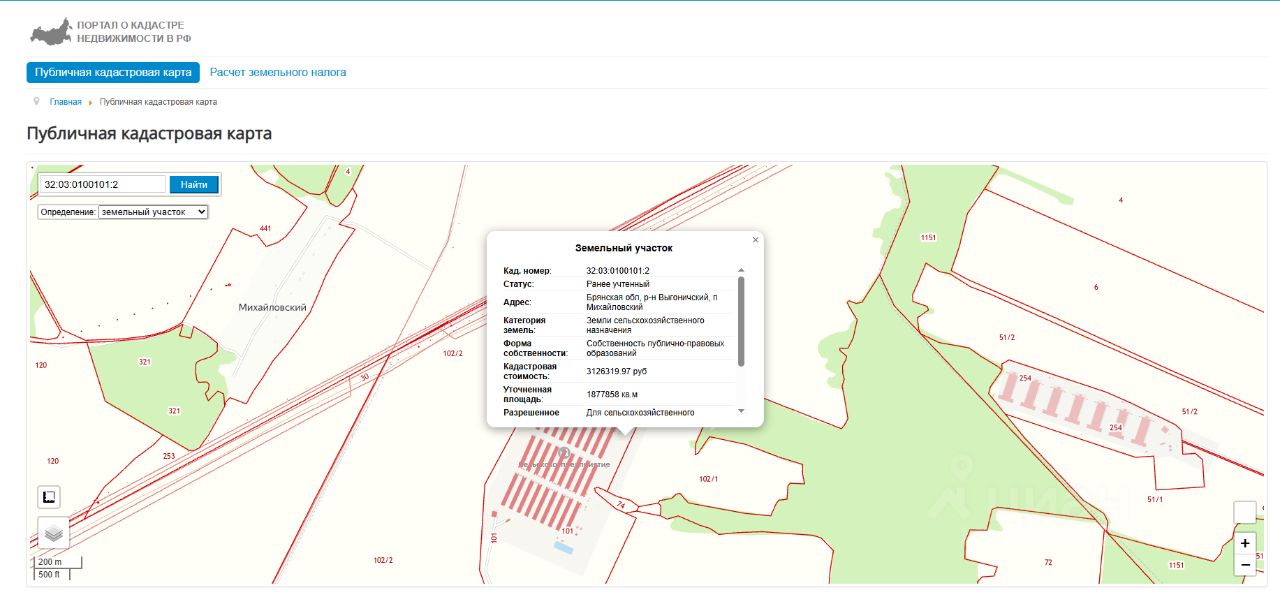Click parcel number 441 on map

tap(265, 229)
